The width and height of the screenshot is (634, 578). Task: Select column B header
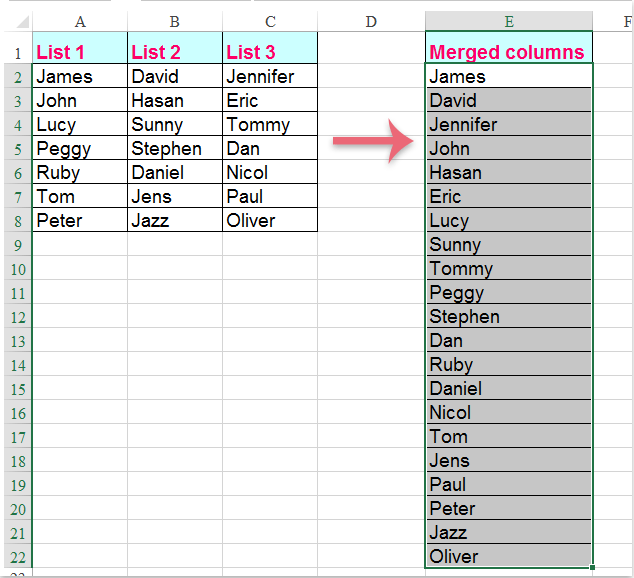(175, 21)
